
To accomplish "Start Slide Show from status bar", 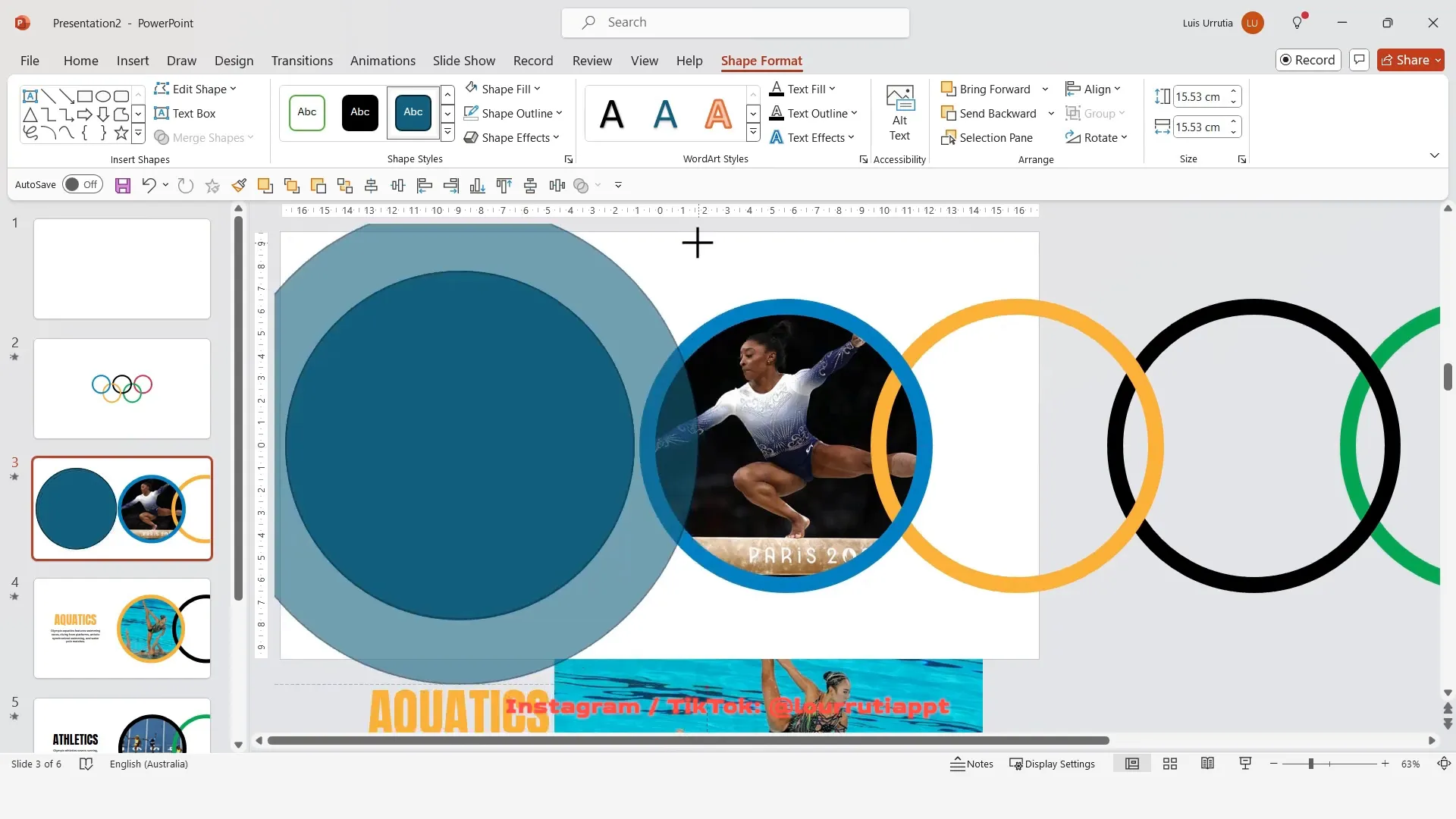I will click(1245, 764).
